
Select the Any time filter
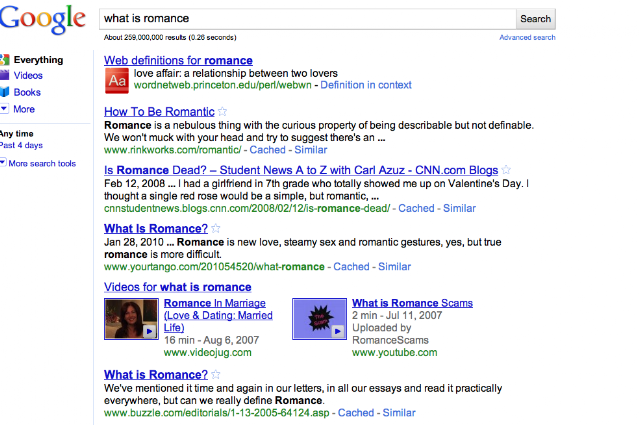(x=17, y=133)
